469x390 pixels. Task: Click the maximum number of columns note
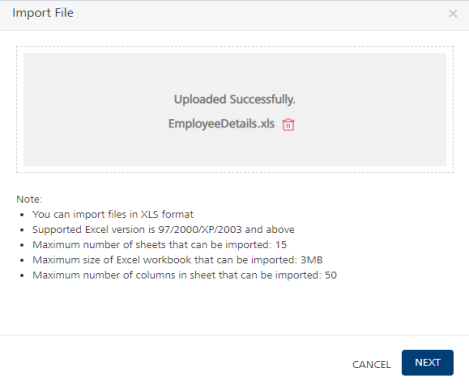[x=184, y=275]
